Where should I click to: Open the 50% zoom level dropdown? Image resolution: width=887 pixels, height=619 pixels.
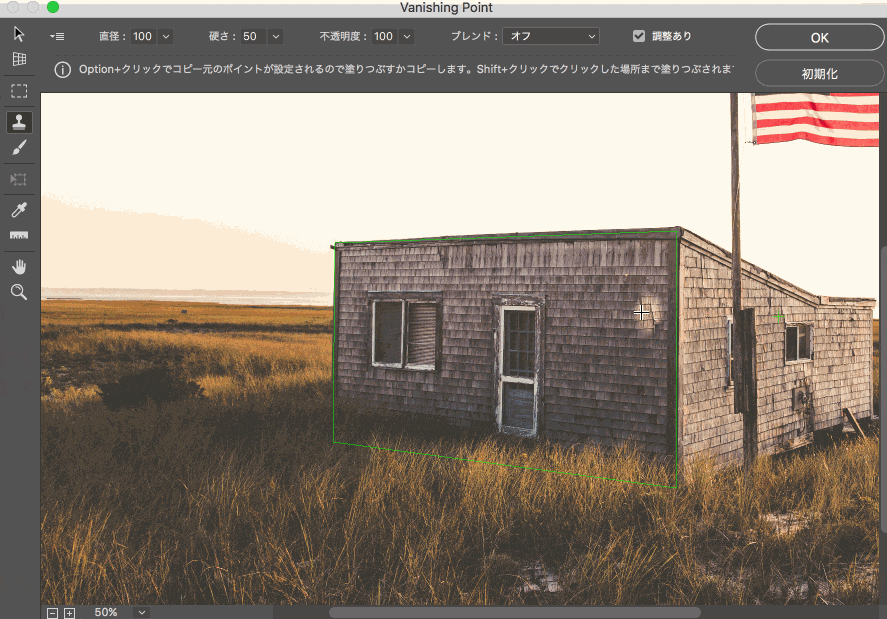[142, 613]
